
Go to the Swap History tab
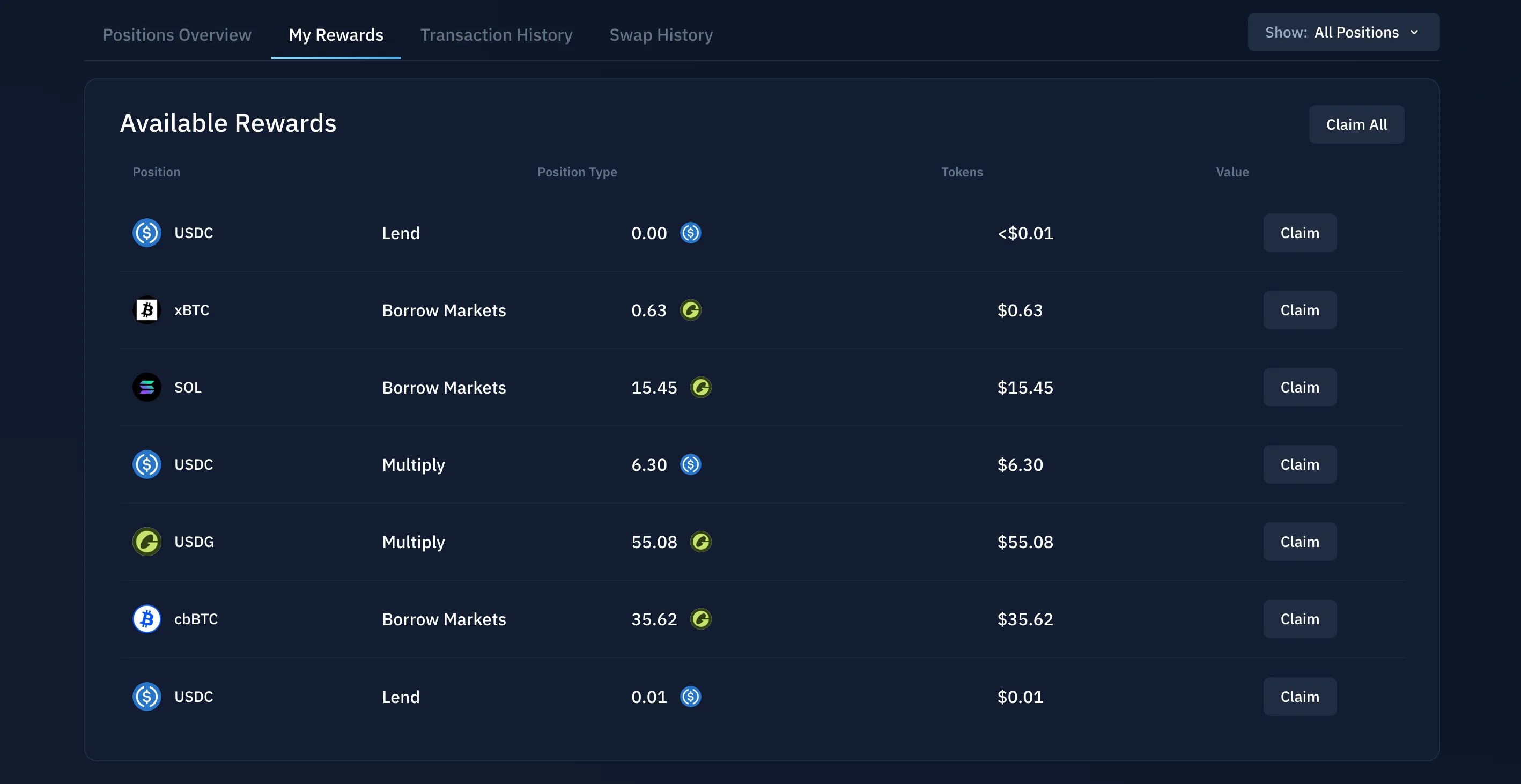tap(661, 35)
